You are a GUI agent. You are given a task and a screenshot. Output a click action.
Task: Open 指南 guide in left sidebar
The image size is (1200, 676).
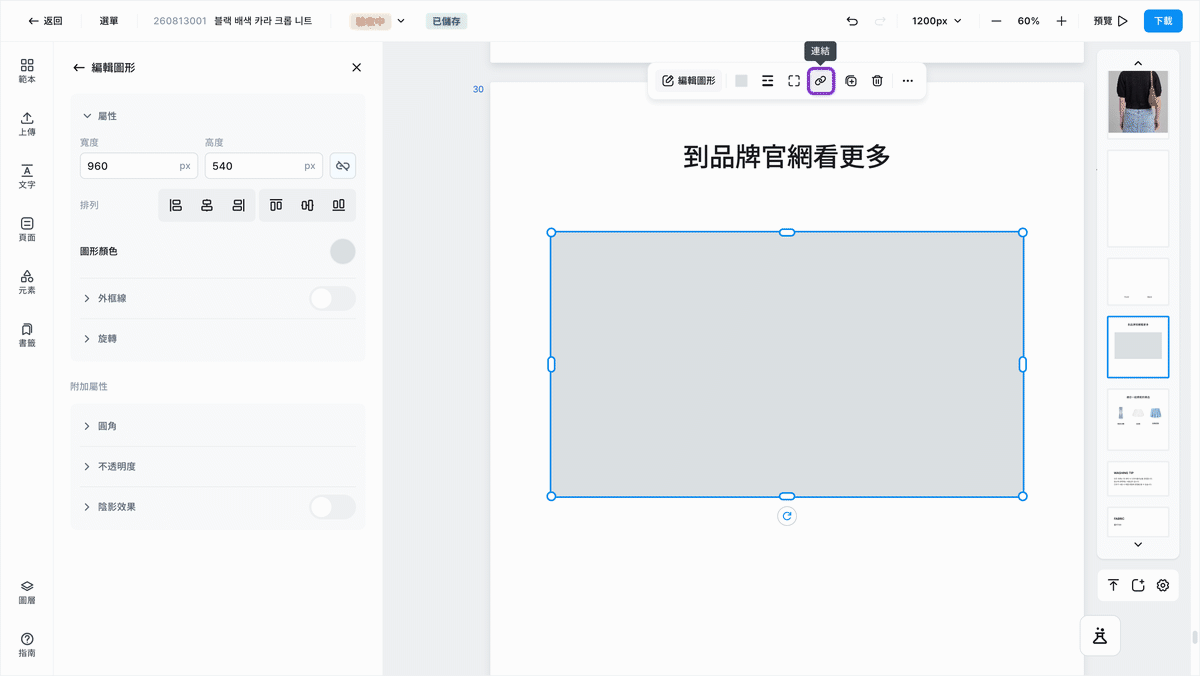click(x=27, y=645)
